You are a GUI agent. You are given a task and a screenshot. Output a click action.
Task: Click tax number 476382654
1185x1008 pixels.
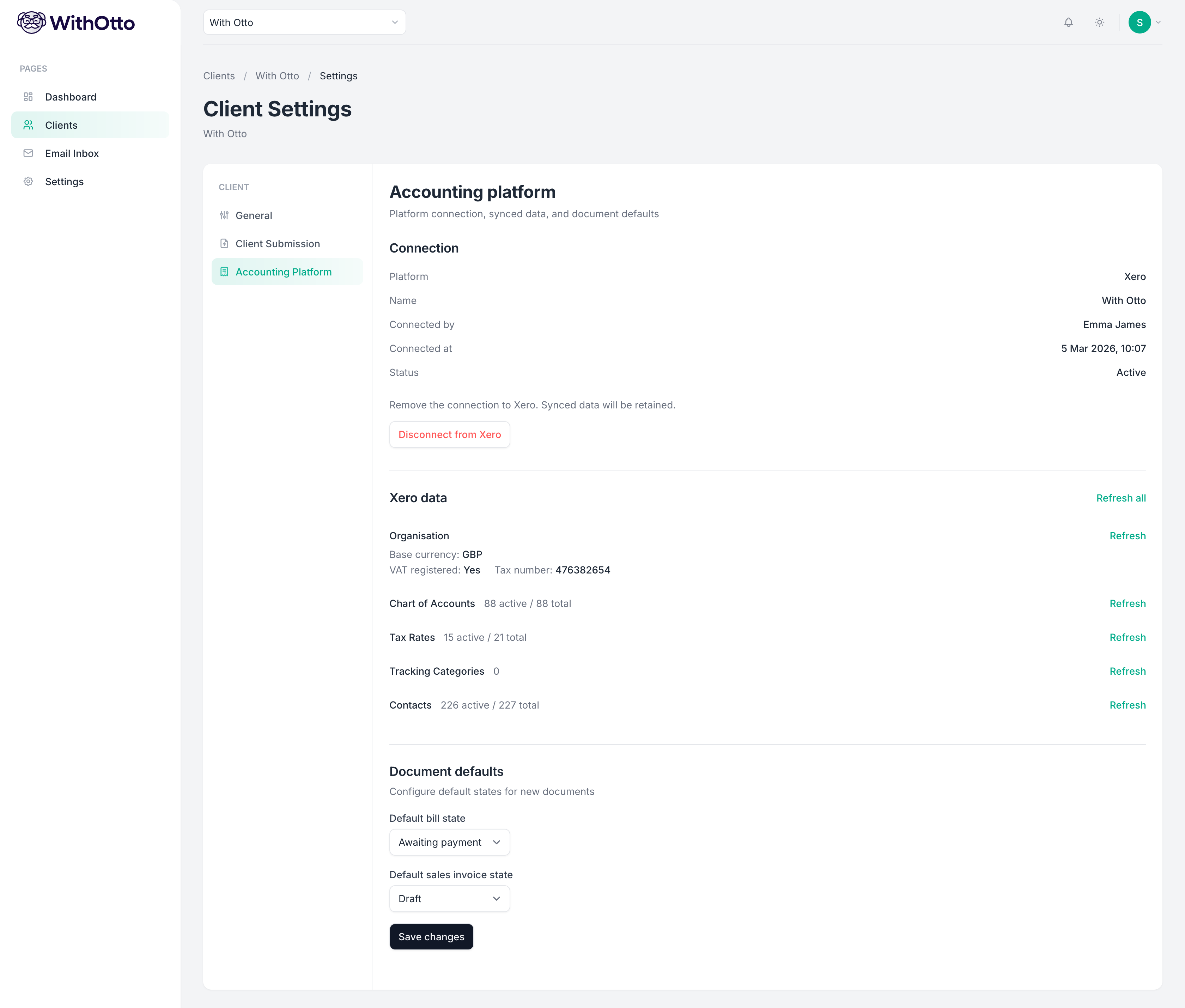pos(582,570)
